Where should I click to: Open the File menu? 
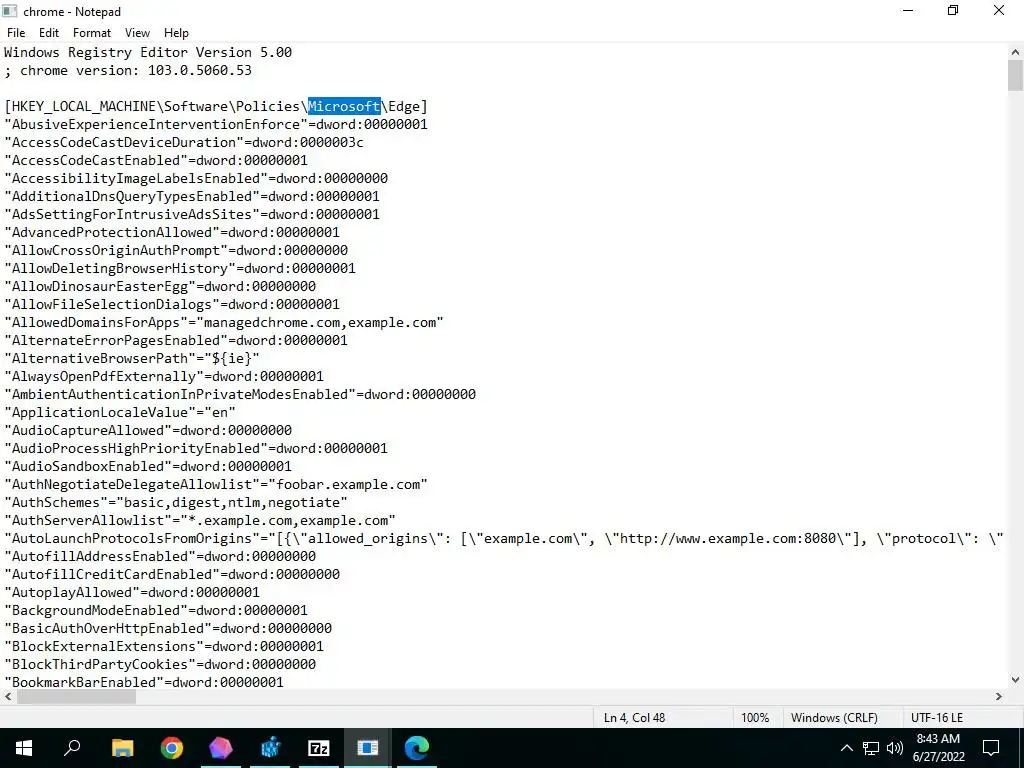16,33
